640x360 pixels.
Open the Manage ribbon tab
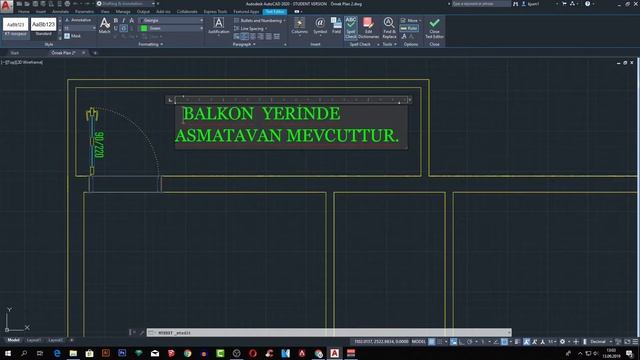(122, 11)
